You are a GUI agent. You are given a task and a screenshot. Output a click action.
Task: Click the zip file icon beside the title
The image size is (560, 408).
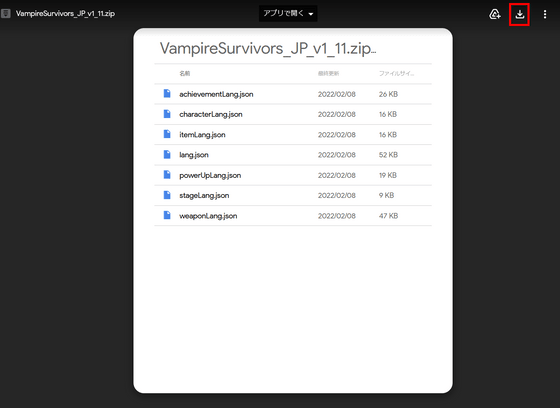click(6, 14)
